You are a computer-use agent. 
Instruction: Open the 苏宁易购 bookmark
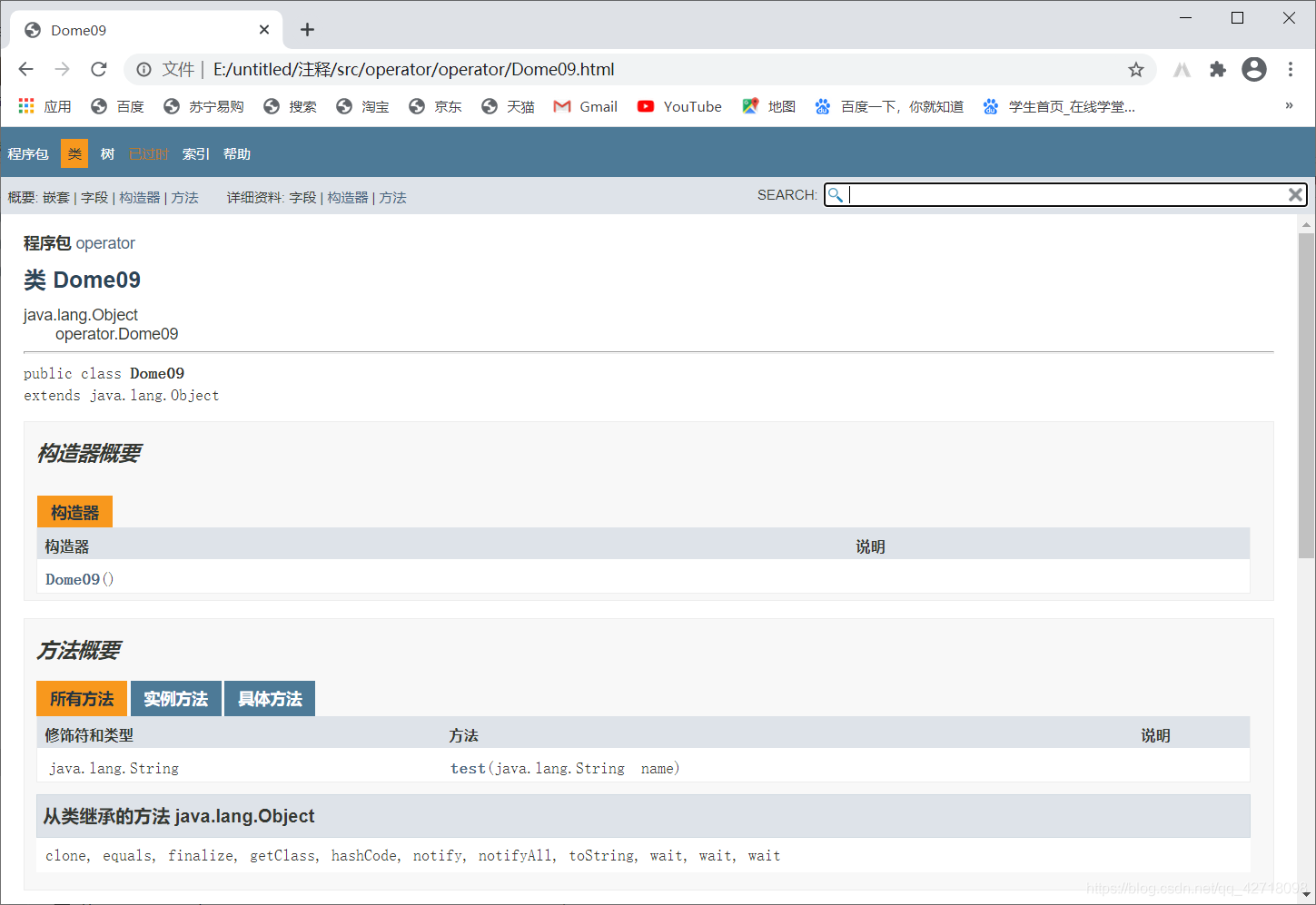click(203, 106)
